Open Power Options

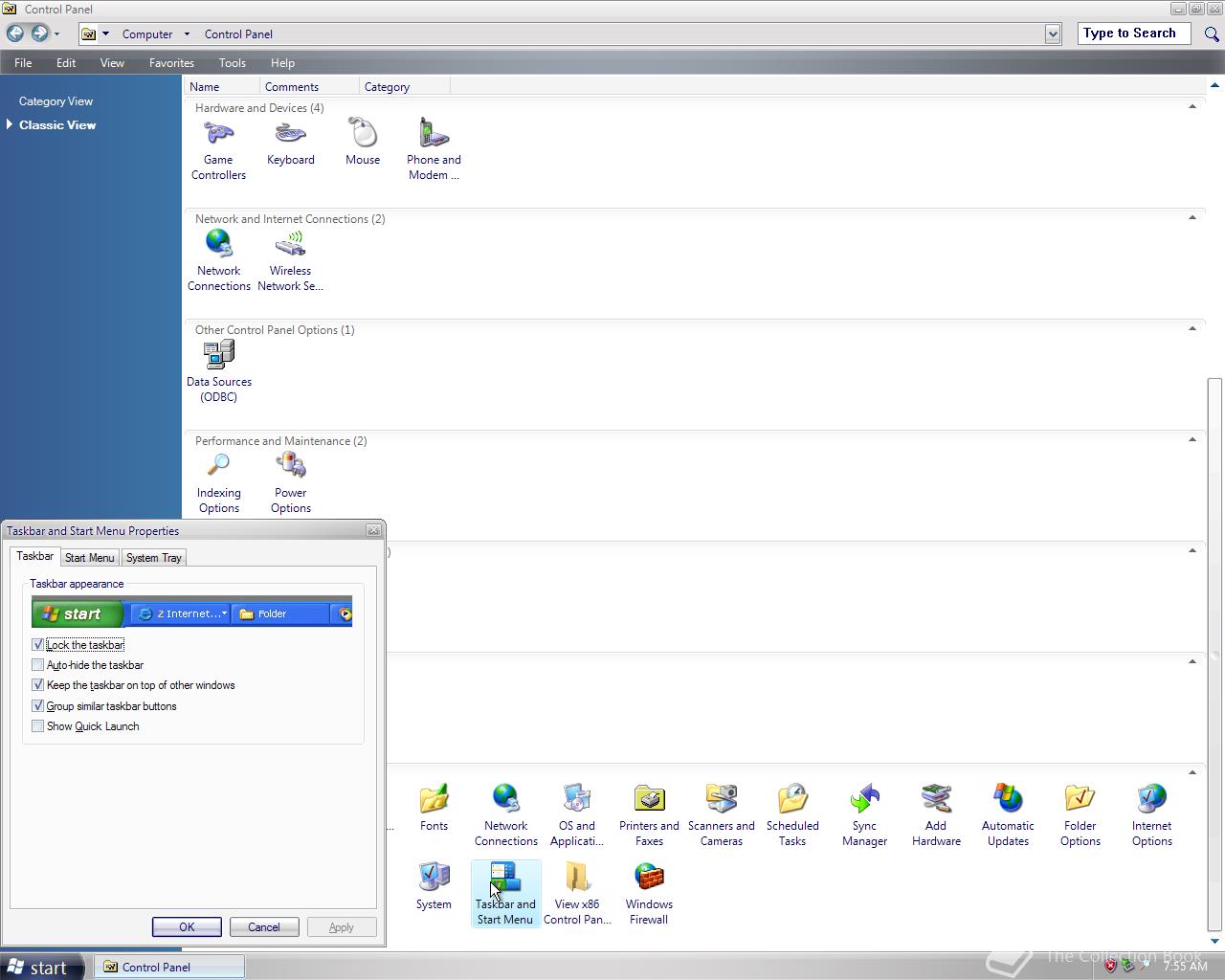click(290, 483)
